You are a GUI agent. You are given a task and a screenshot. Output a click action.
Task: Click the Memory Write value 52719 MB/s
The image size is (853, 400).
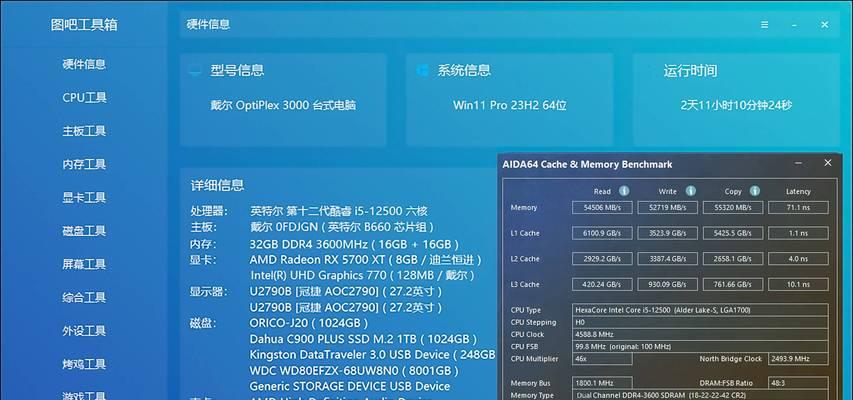[667, 207]
